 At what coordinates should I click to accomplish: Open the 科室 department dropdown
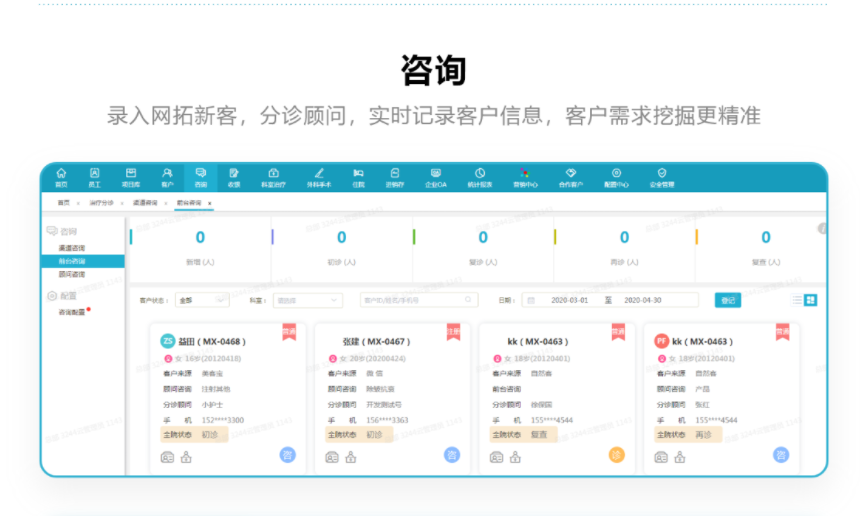point(308,300)
